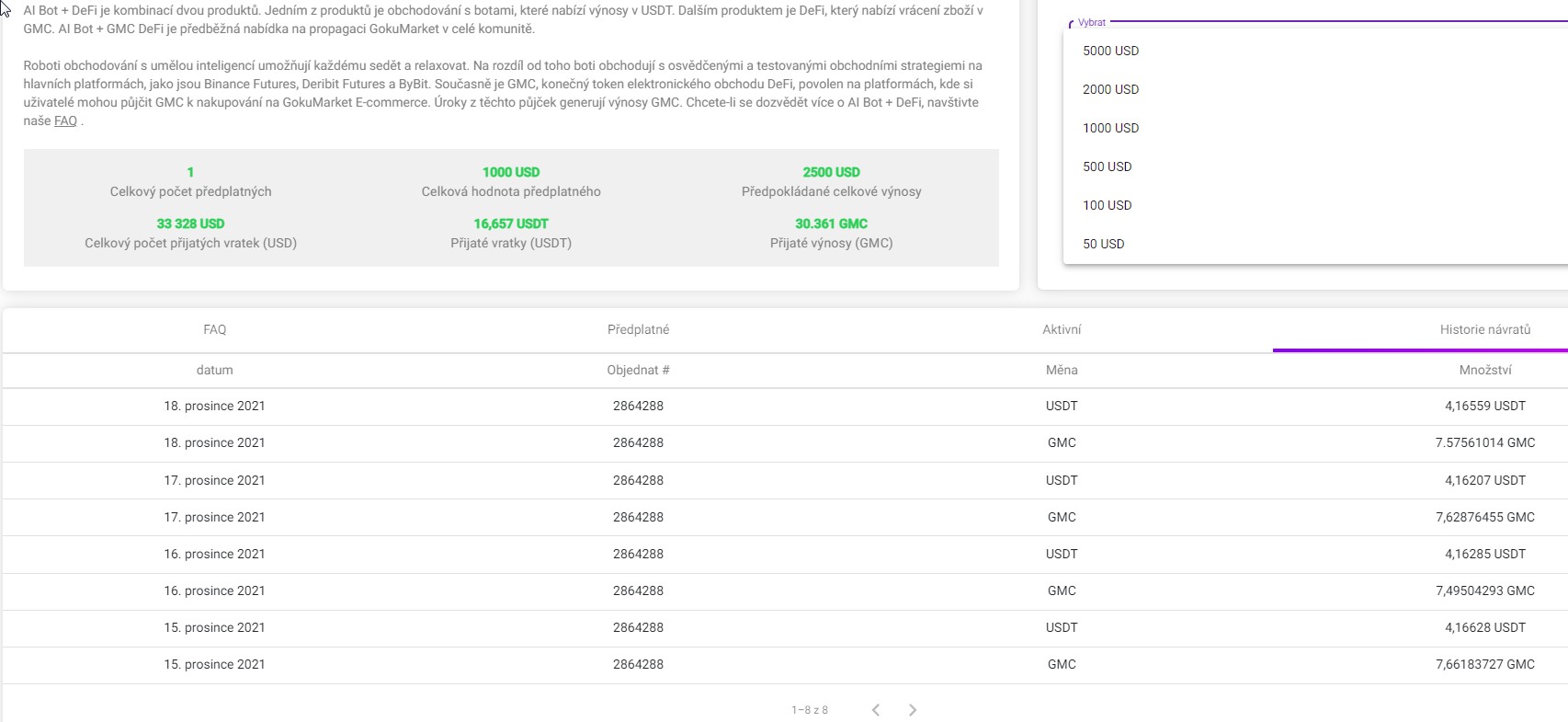Select 500 USD in the list
The image size is (1568, 722).
point(1107,166)
